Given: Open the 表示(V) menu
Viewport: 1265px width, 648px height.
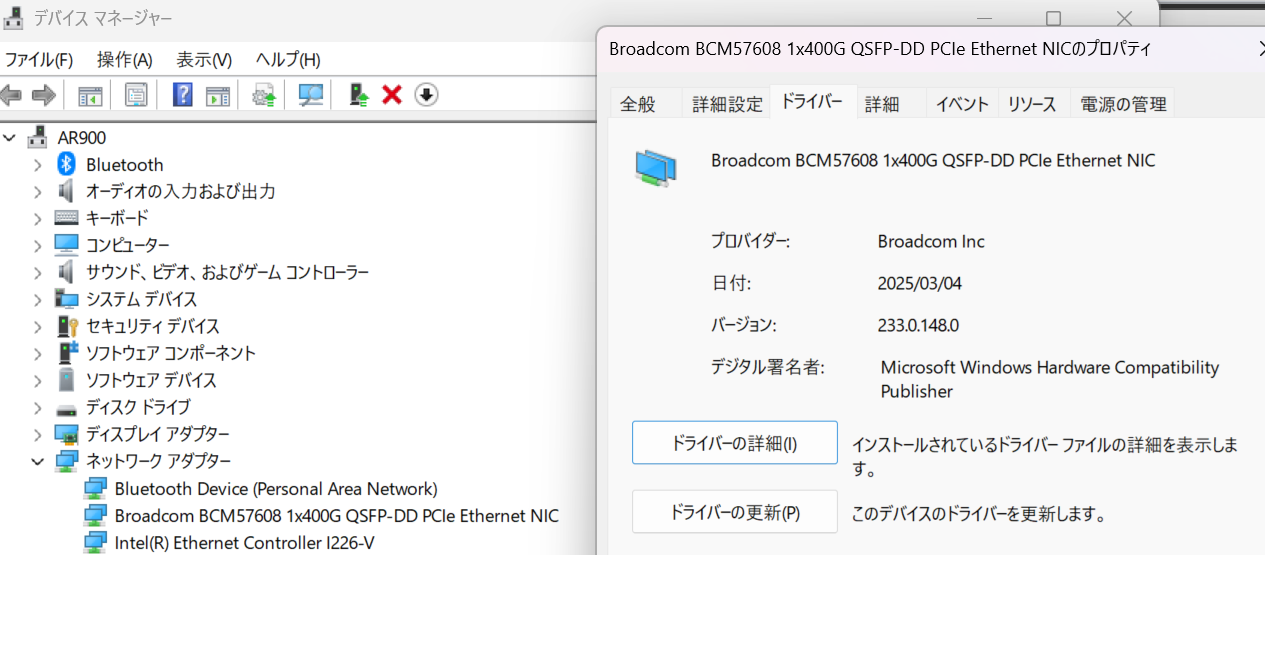Looking at the screenshot, I should (204, 60).
